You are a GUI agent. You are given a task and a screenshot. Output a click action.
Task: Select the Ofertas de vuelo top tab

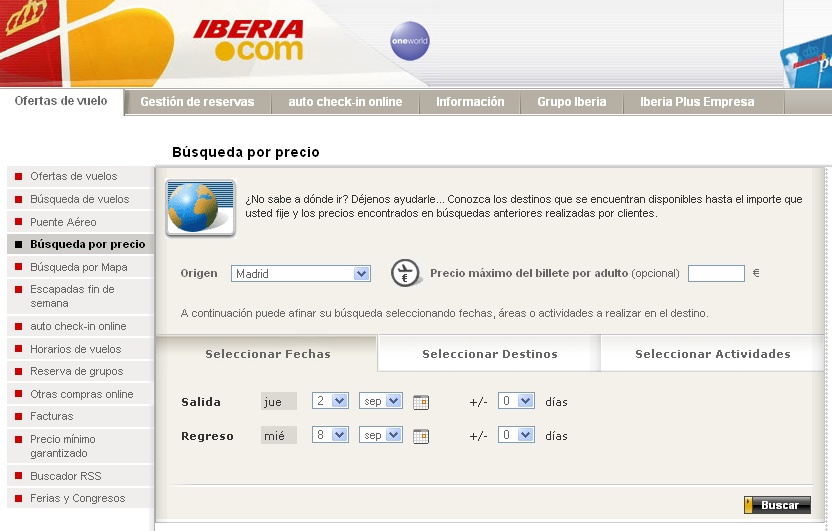click(61, 101)
